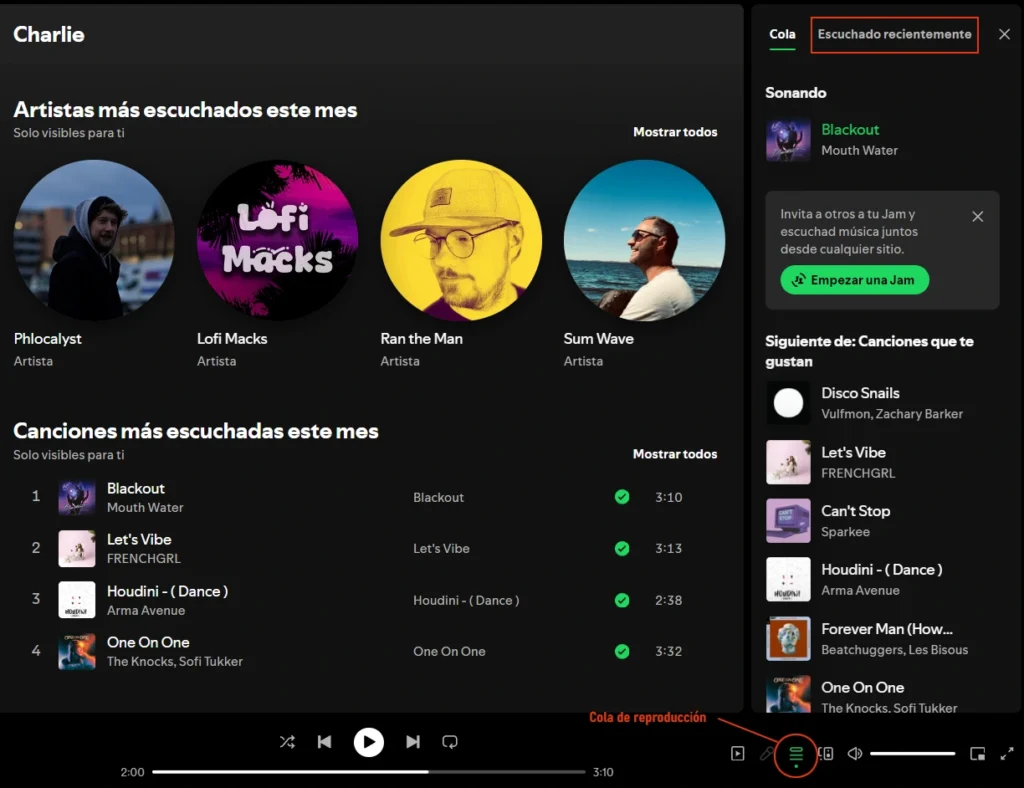Click Let's Vibe cover in top songs list

tap(77, 548)
